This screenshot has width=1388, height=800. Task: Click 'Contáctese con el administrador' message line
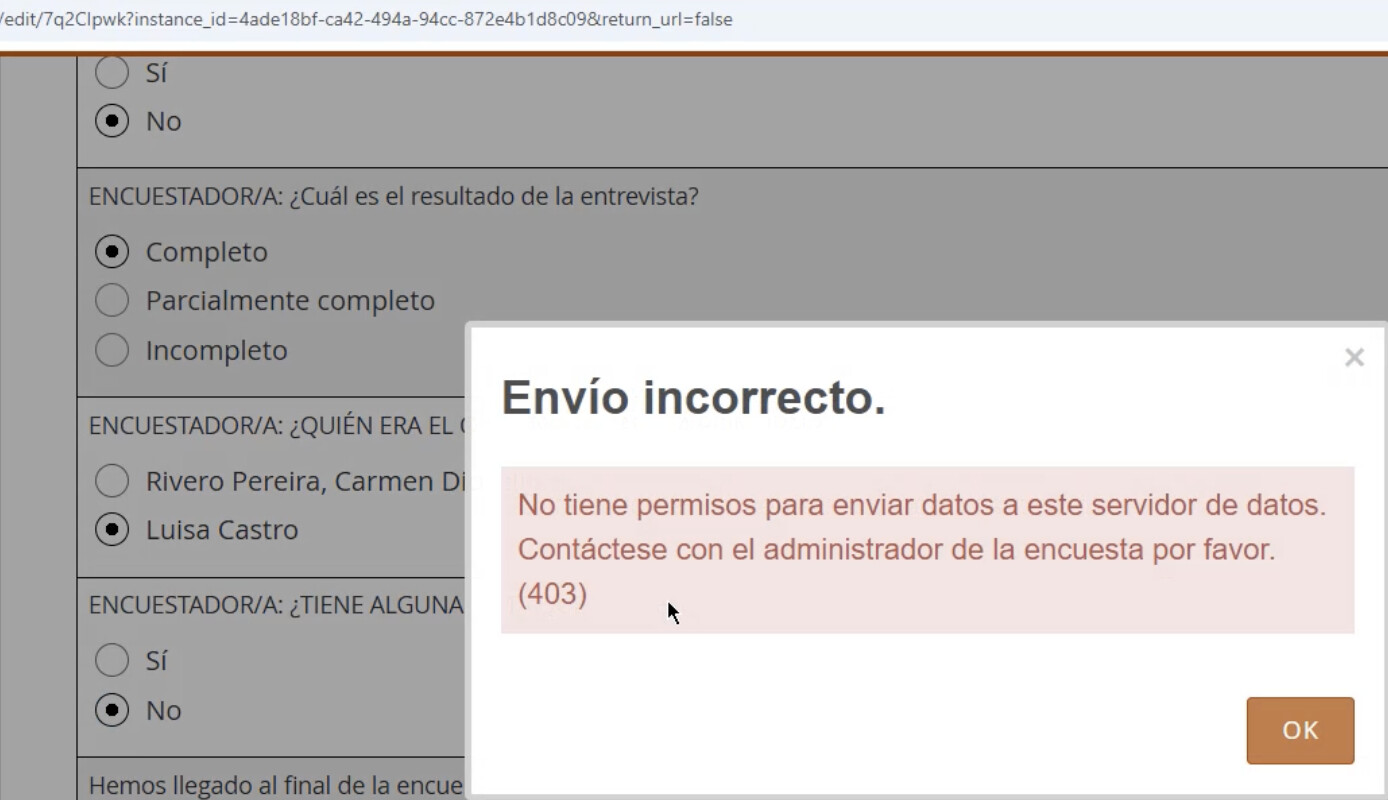[x=896, y=550]
